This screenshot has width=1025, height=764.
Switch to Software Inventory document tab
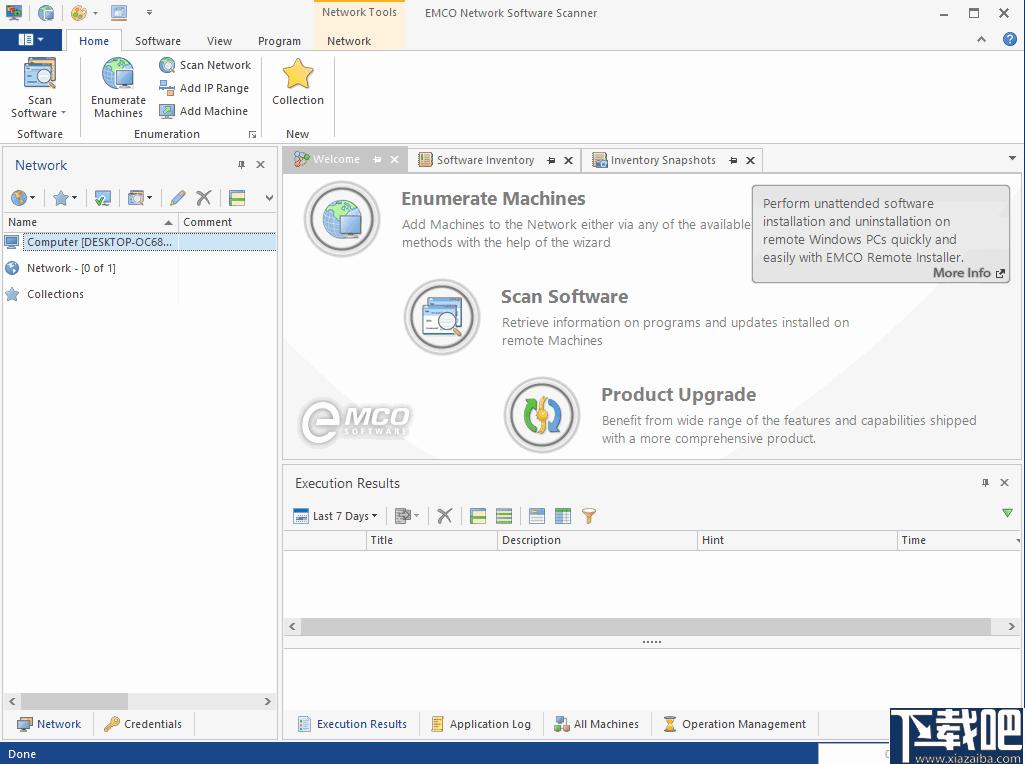[485, 160]
